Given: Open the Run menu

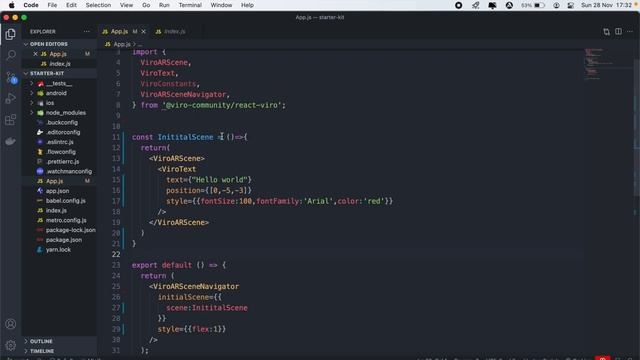Looking at the screenshot, I should click(x=164, y=5).
